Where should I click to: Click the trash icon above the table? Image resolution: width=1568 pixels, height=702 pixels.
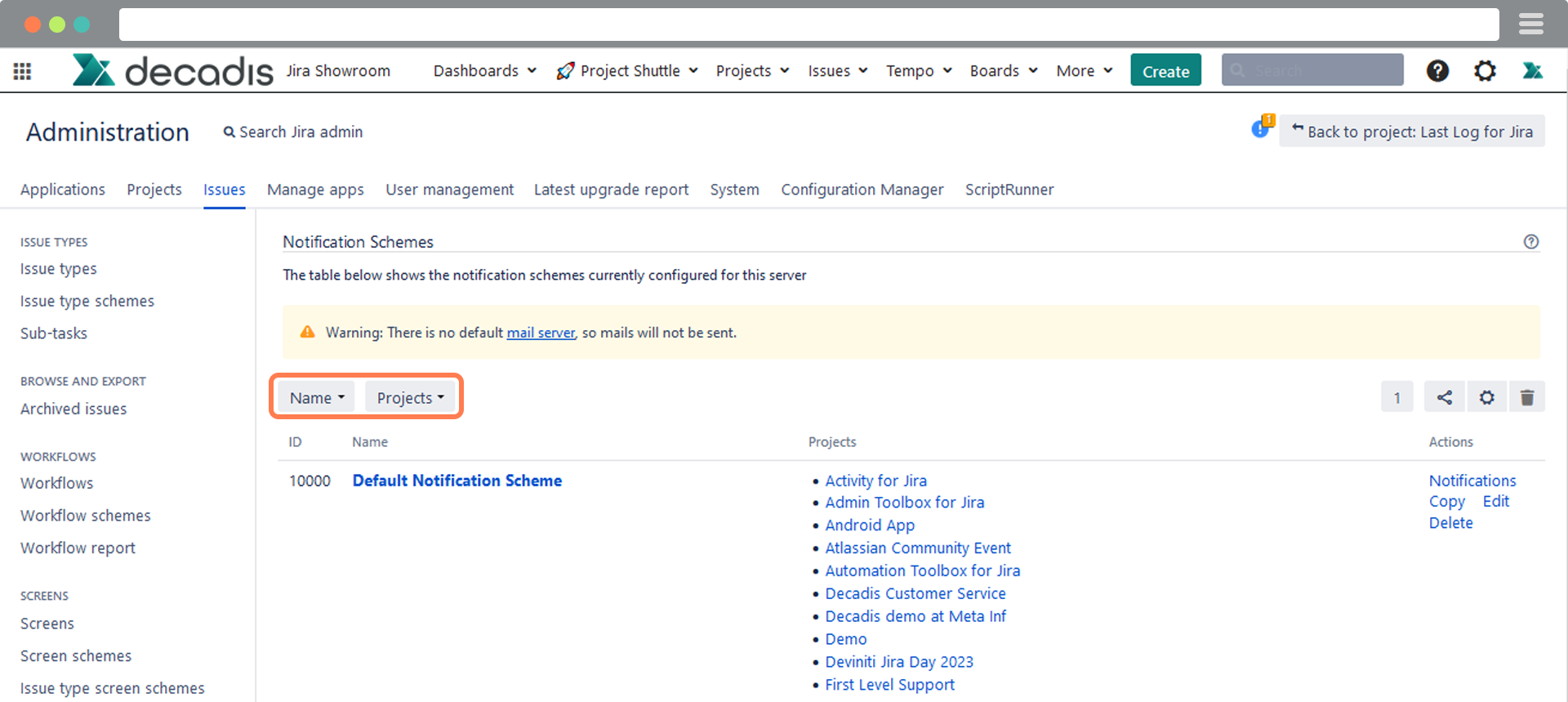point(1526,397)
